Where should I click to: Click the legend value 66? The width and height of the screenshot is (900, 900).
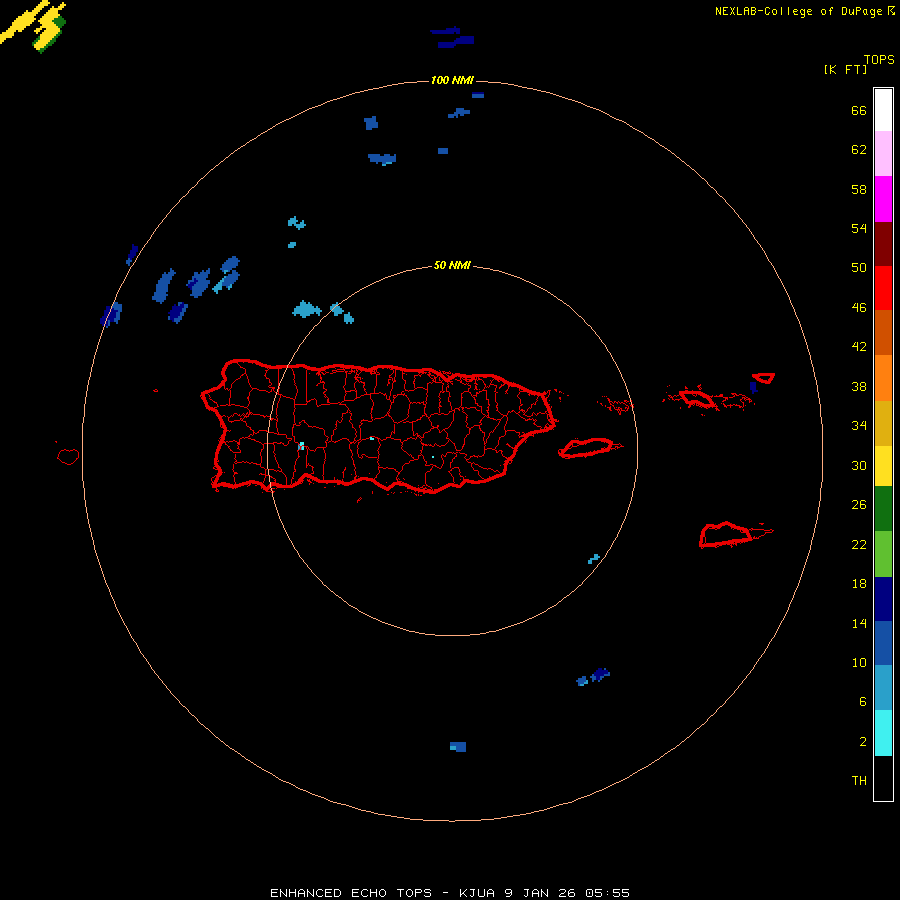[x=859, y=110]
